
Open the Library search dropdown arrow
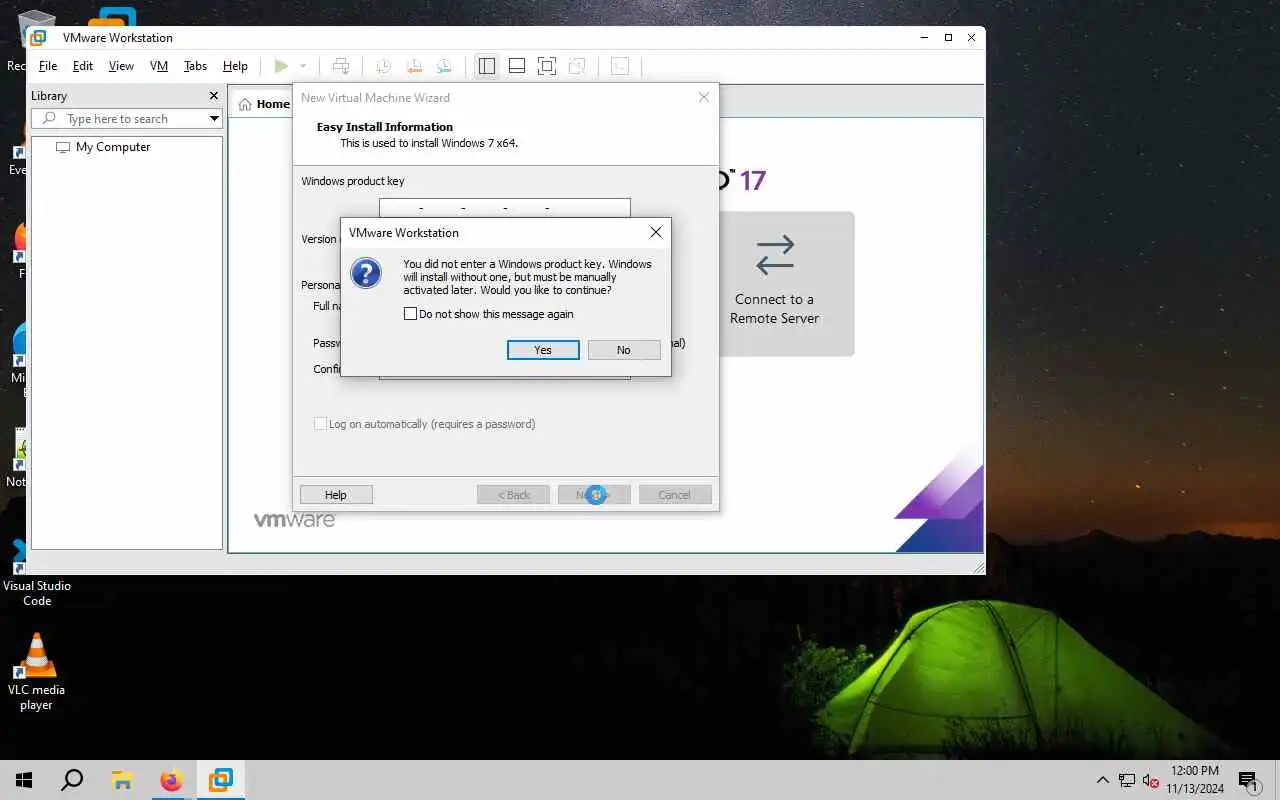(214, 119)
